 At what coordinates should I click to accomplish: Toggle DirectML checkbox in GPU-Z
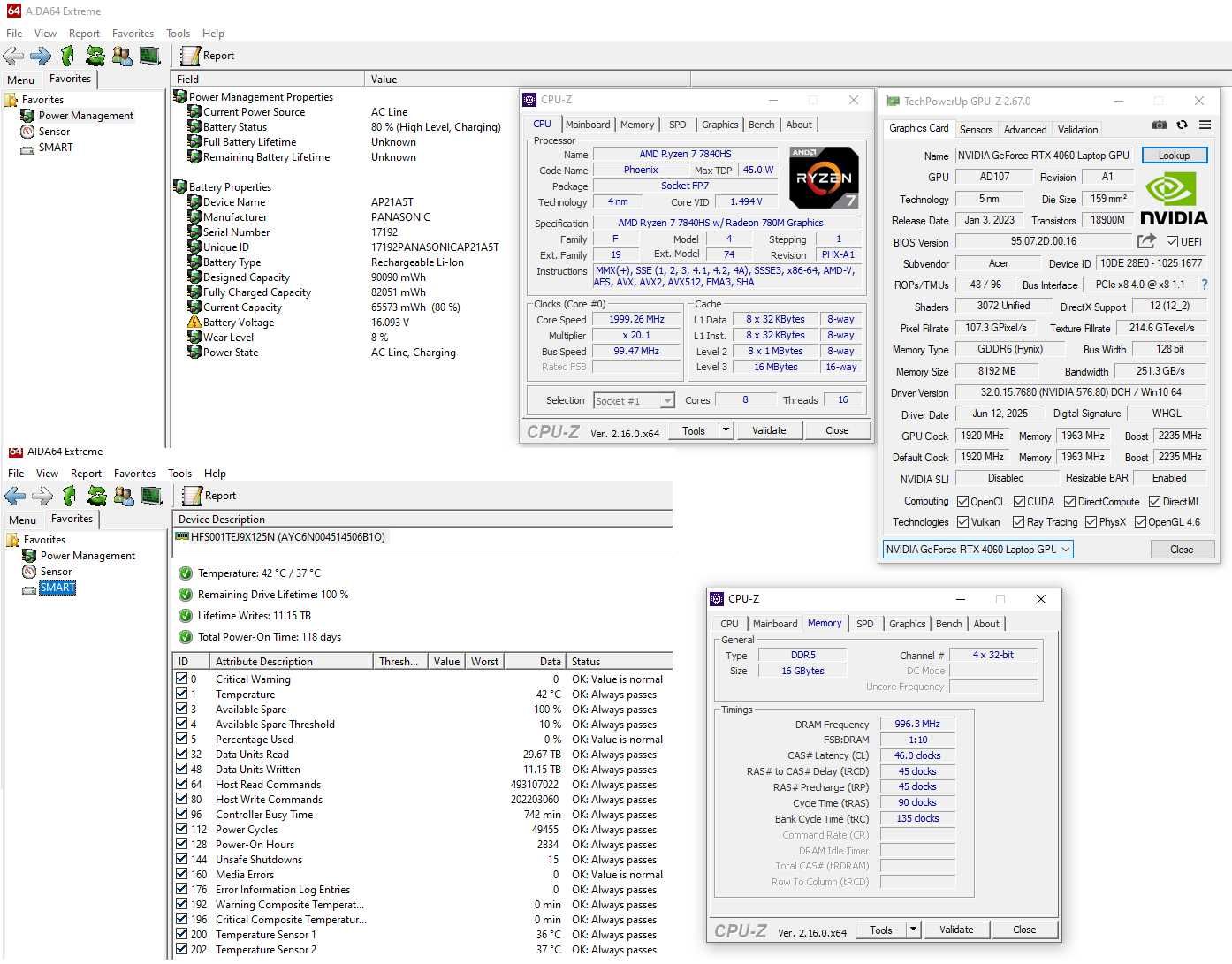pos(1154,501)
